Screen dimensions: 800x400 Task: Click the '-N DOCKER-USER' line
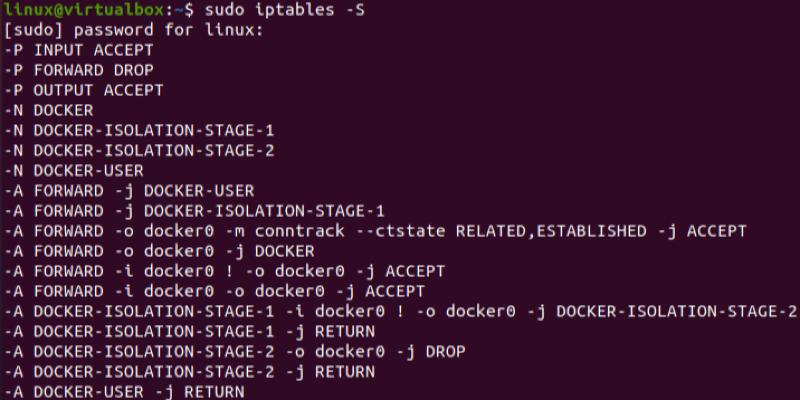[x=74, y=170]
